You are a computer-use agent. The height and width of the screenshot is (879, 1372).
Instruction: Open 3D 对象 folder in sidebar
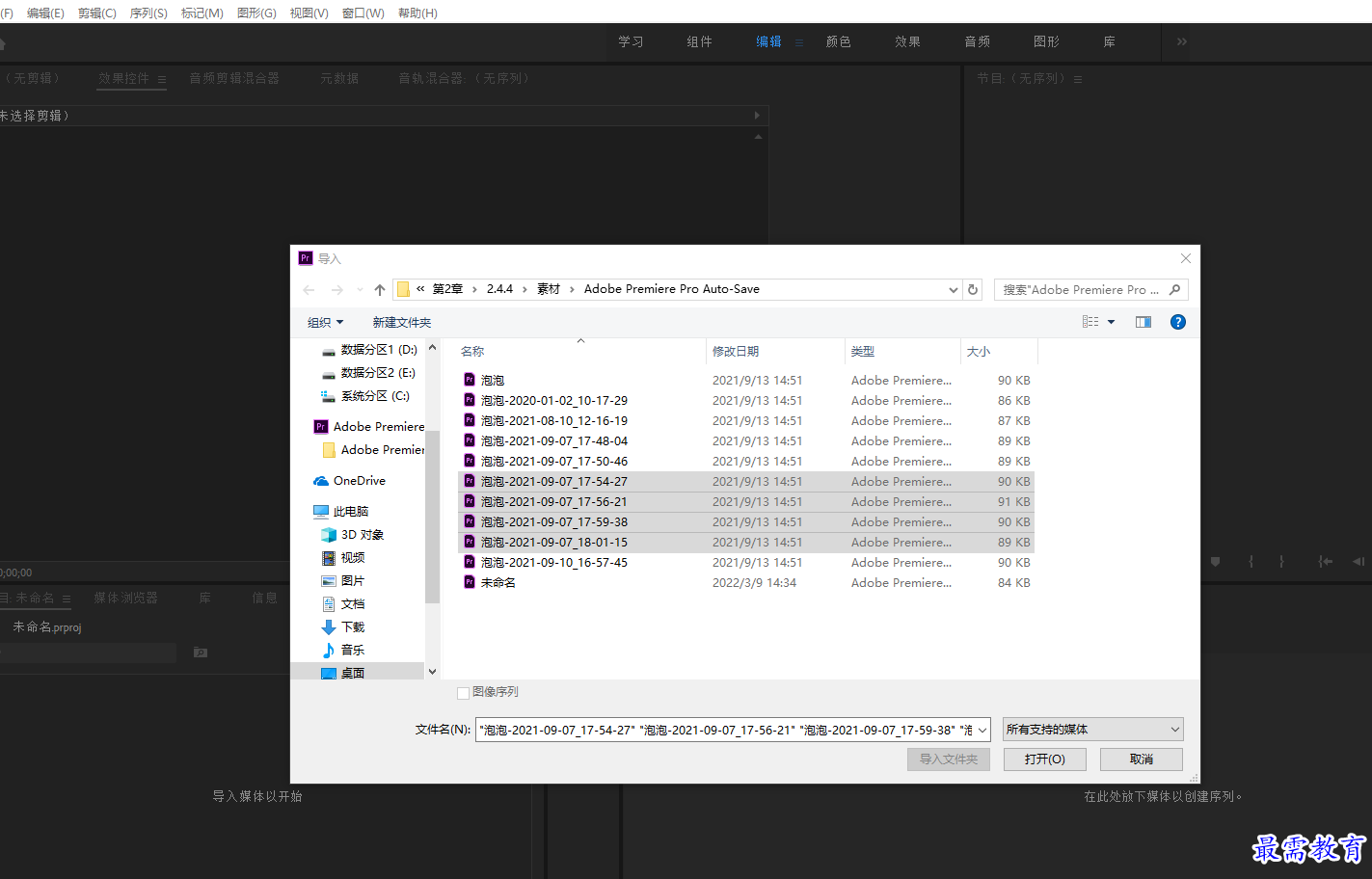[352, 534]
